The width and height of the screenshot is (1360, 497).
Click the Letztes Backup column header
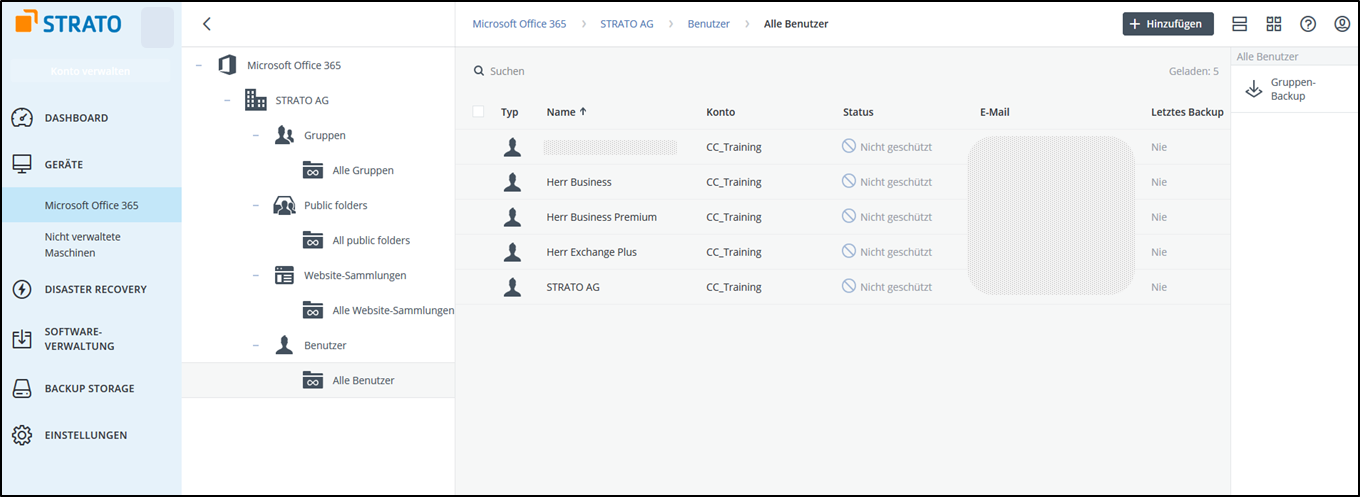pos(1187,112)
